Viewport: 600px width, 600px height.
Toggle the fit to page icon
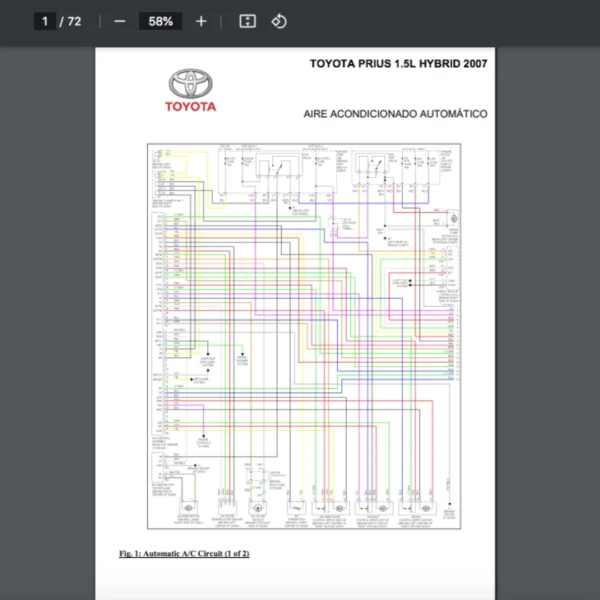248,21
